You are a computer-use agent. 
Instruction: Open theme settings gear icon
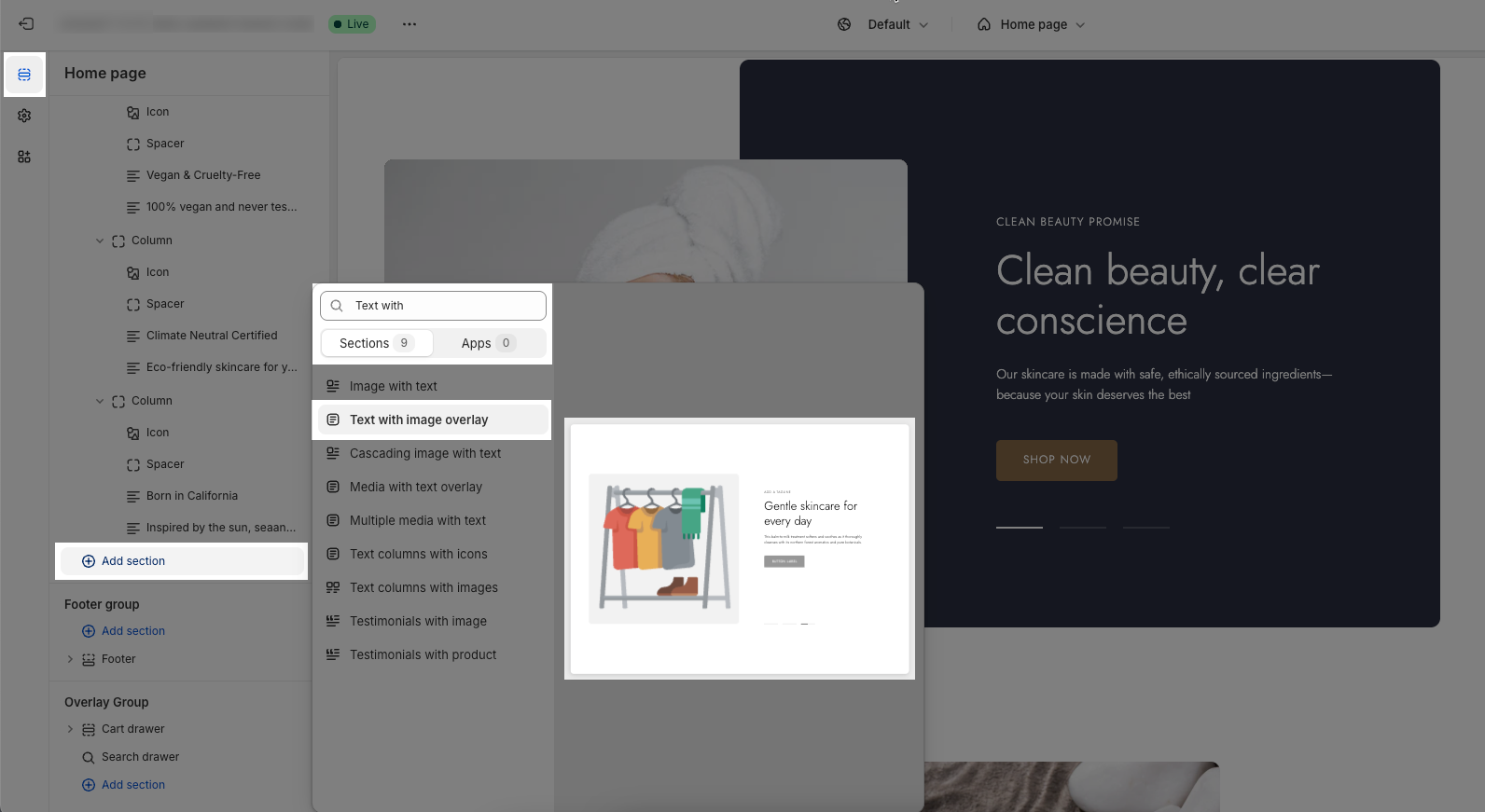[x=24, y=116]
